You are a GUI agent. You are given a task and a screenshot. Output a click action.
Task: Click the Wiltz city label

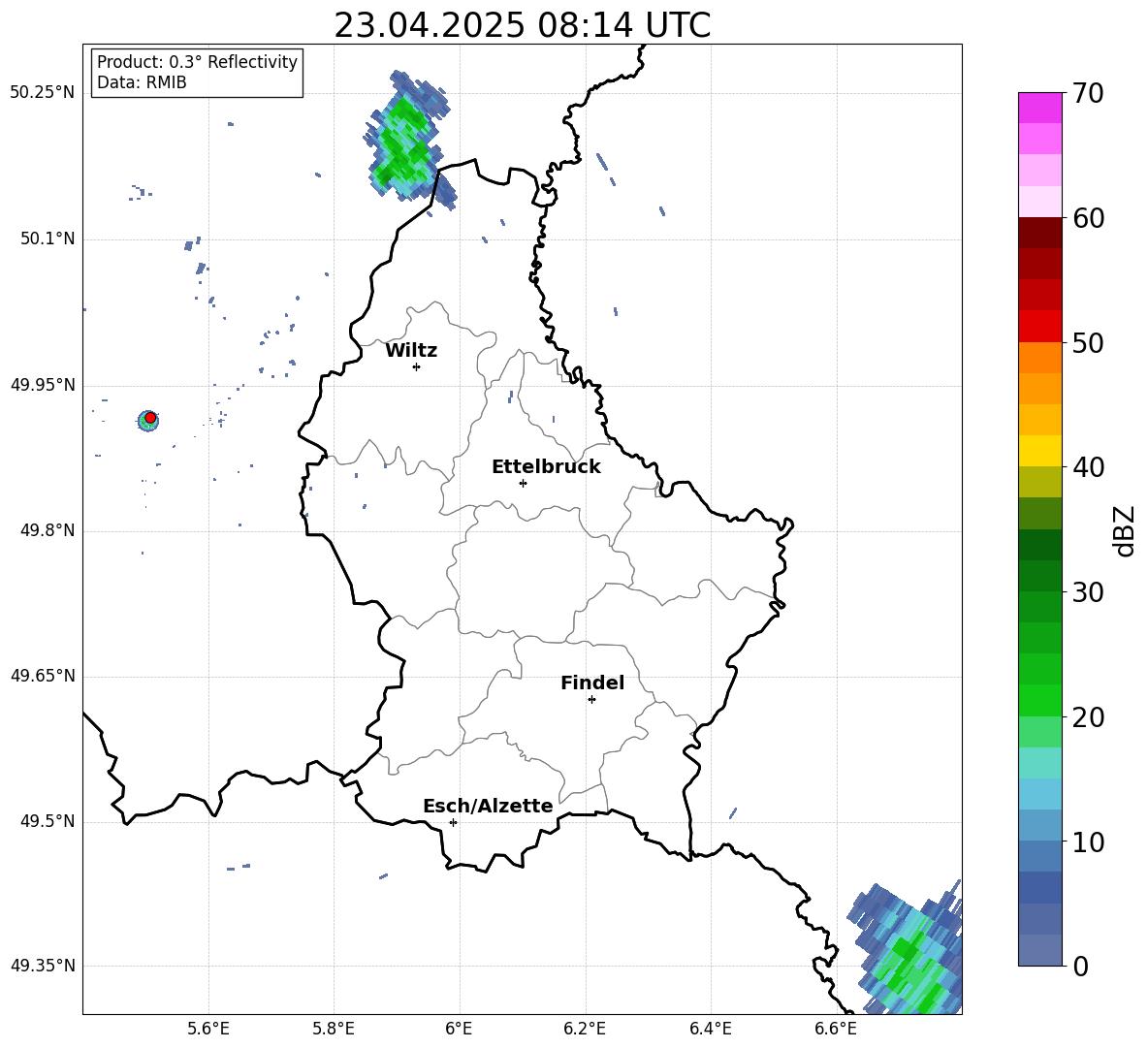(x=411, y=351)
